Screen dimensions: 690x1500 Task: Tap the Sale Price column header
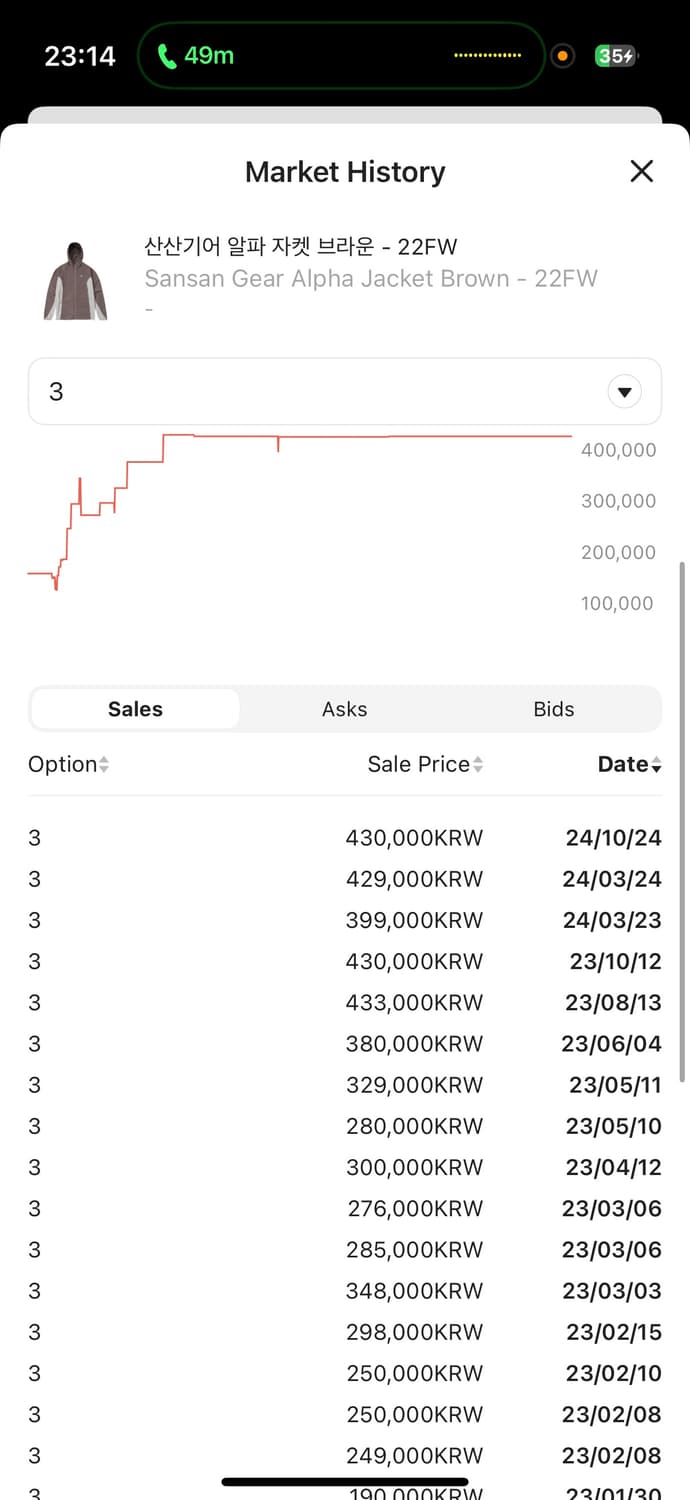418,765
